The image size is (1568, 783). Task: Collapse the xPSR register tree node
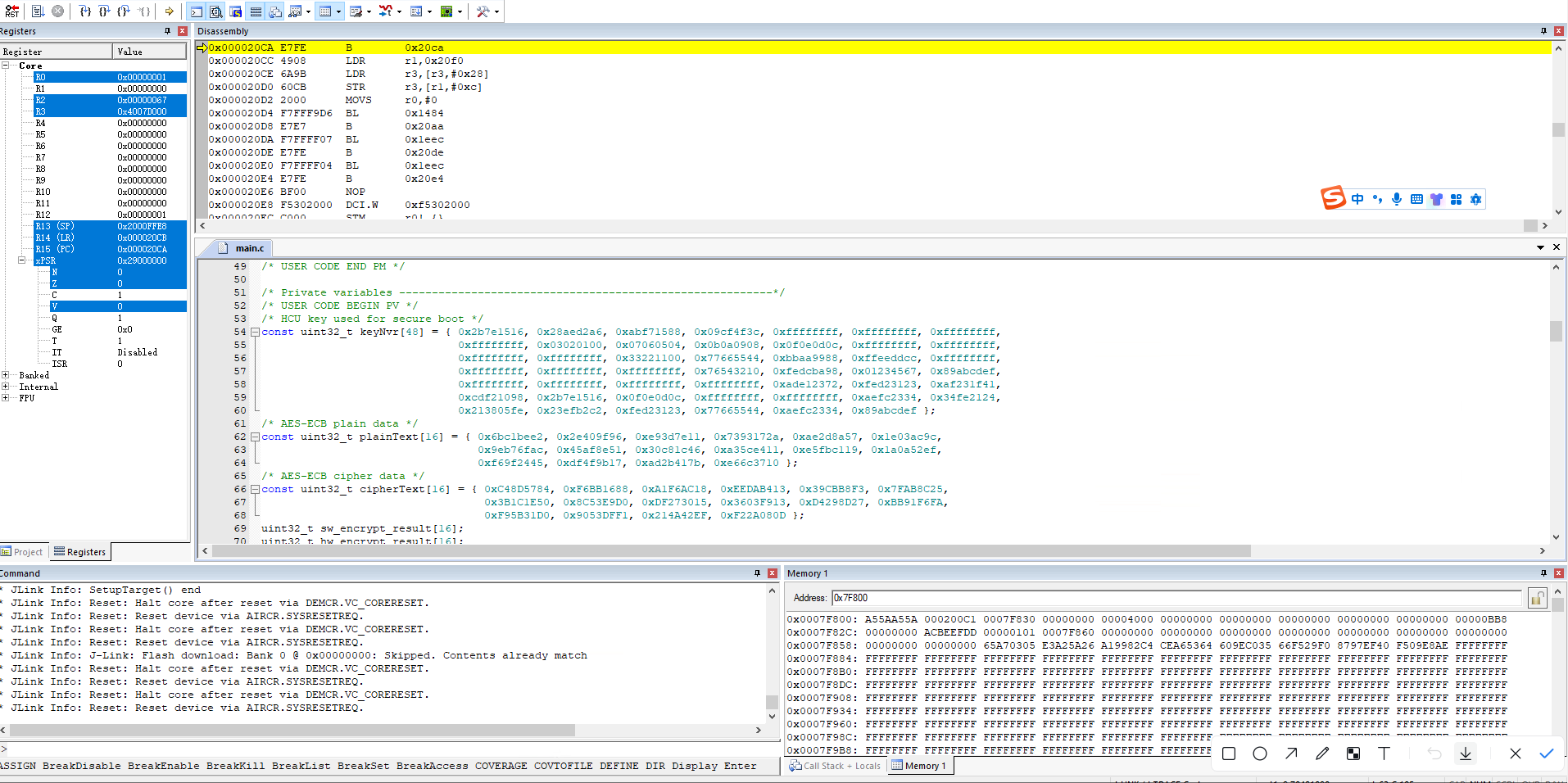pos(22,260)
